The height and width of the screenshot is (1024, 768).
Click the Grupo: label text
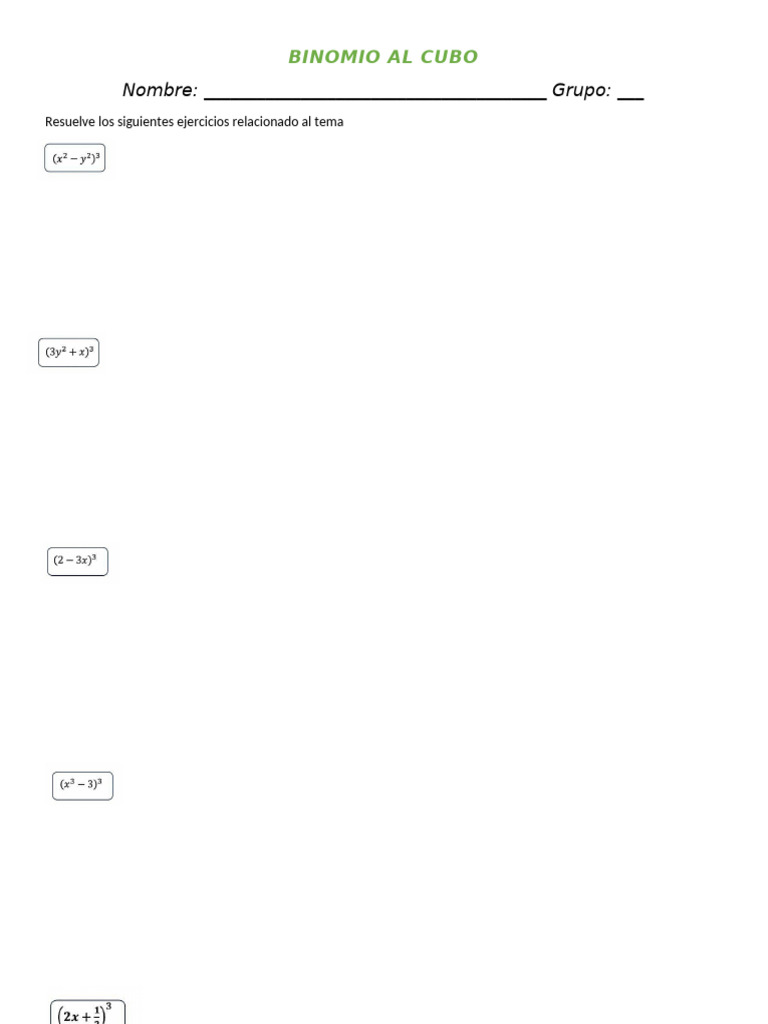pyautogui.click(x=581, y=90)
